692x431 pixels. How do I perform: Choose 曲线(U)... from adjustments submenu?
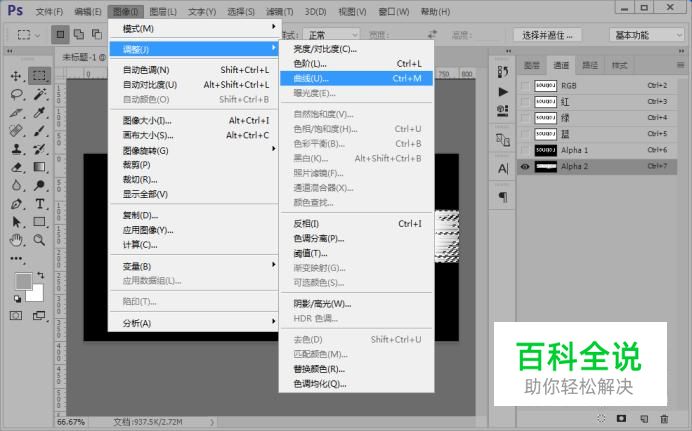tap(357, 79)
